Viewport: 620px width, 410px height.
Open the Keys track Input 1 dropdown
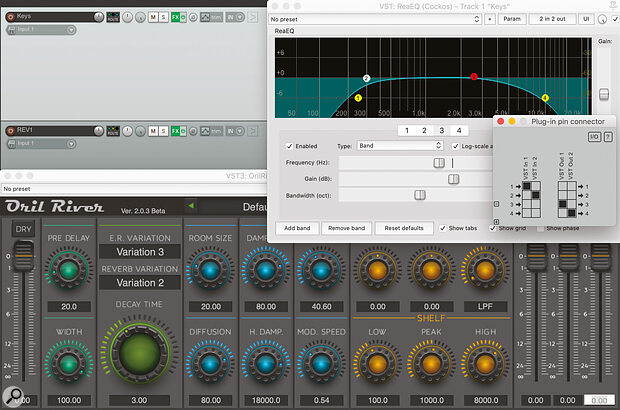coord(71,30)
